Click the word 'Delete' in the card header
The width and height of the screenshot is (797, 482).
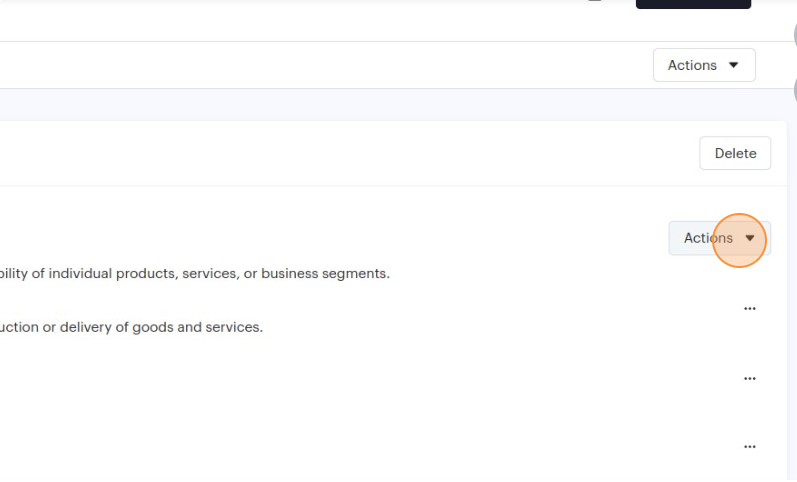coord(735,153)
